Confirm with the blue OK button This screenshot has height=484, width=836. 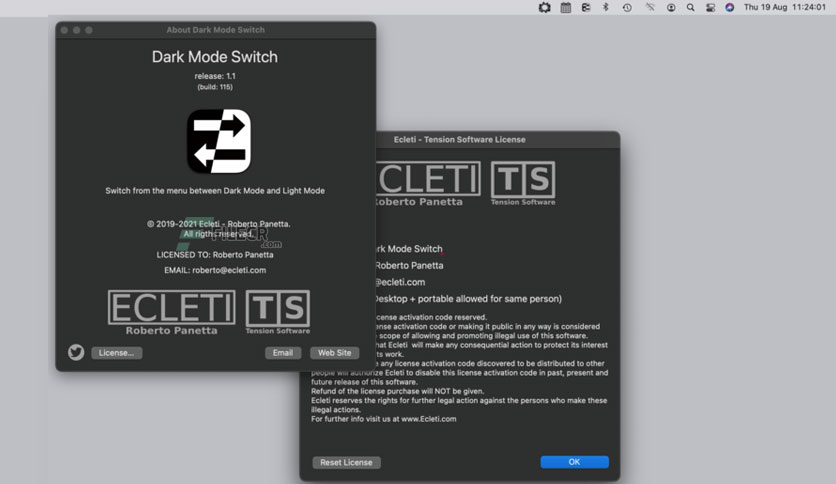[574, 462]
